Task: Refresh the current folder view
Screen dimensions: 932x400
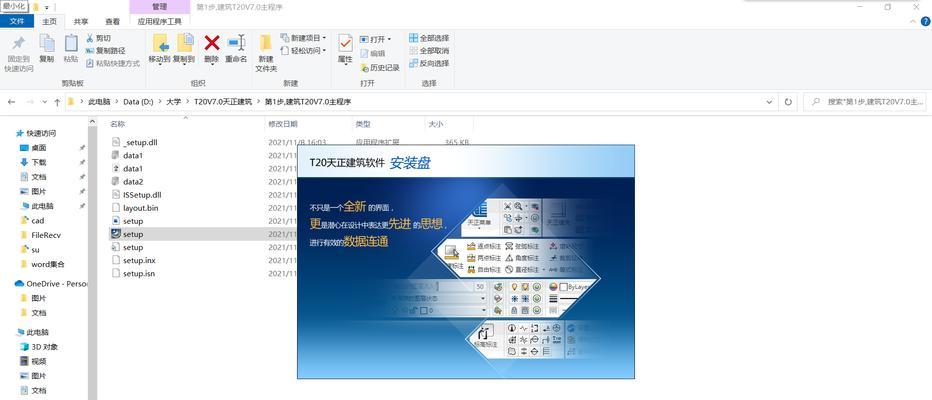Action: coord(788,102)
